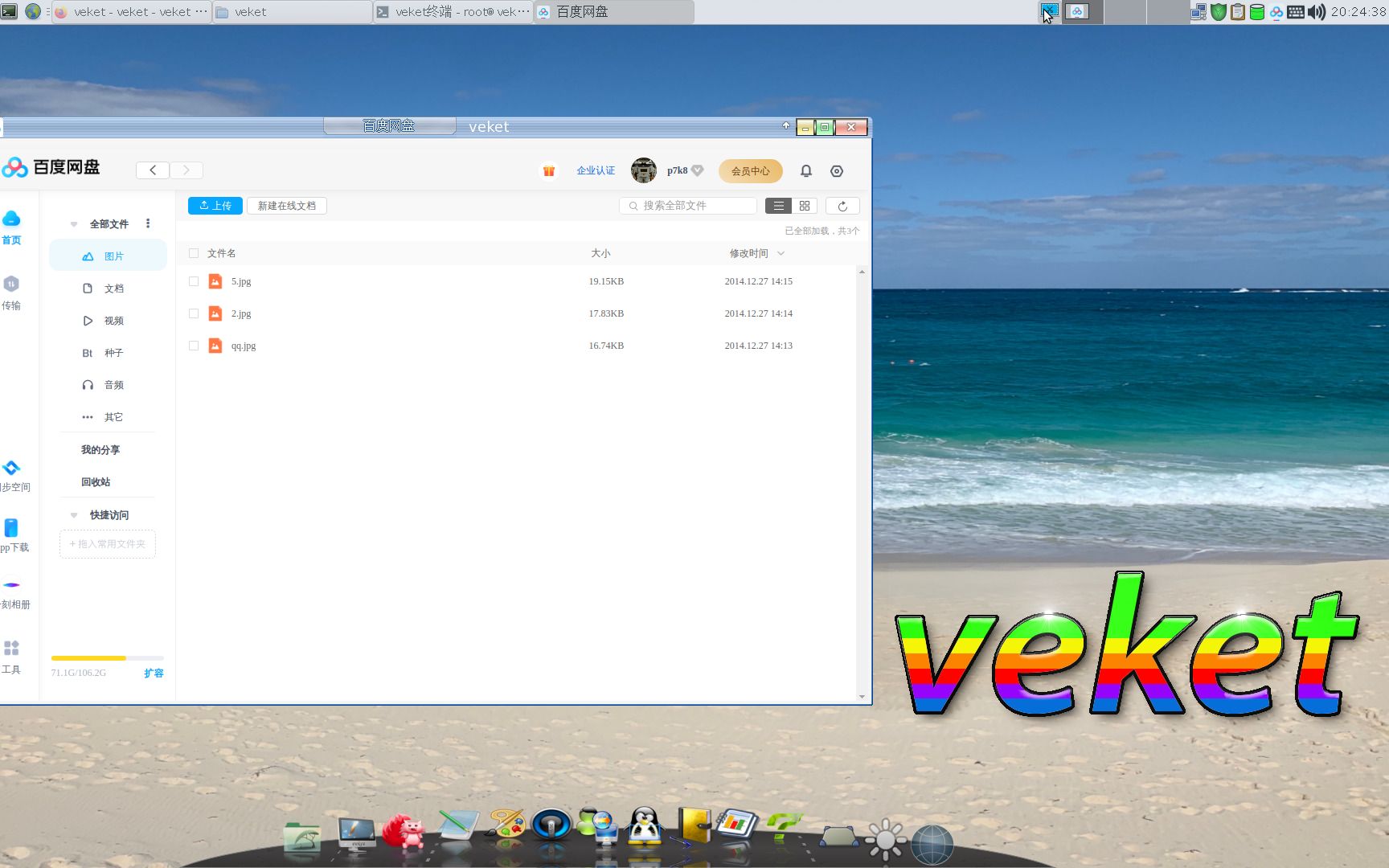Switch to veket terminal taskbar window
1389x868 pixels.
tap(453, 12)
